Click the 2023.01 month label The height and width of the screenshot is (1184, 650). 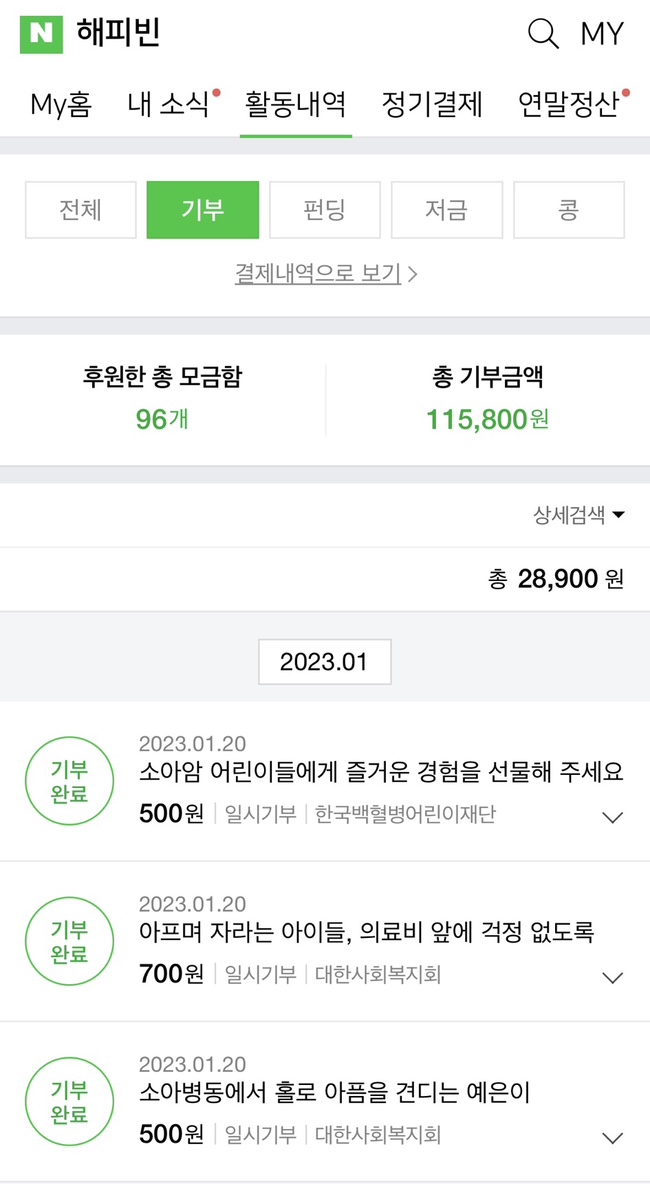pyautogui.click(x=324, y=662)
